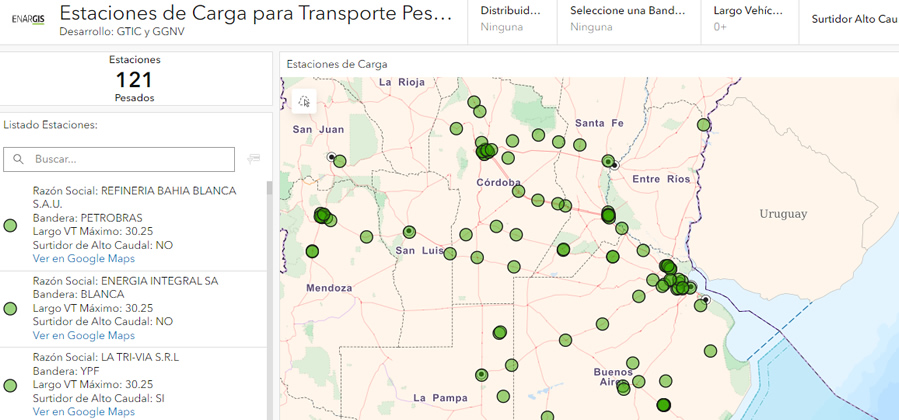Select the REFINERIA BAHIA BLANCA green marker
899x420 pixels.
pos(11,226)
